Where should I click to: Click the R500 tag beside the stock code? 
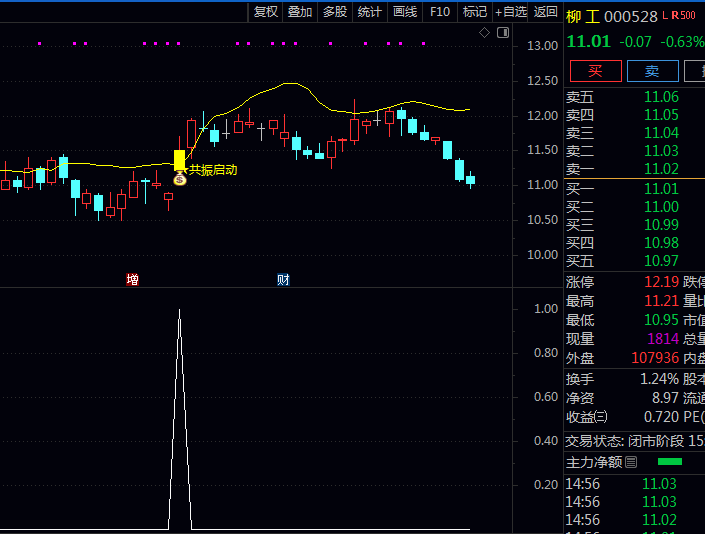[683, 16]
